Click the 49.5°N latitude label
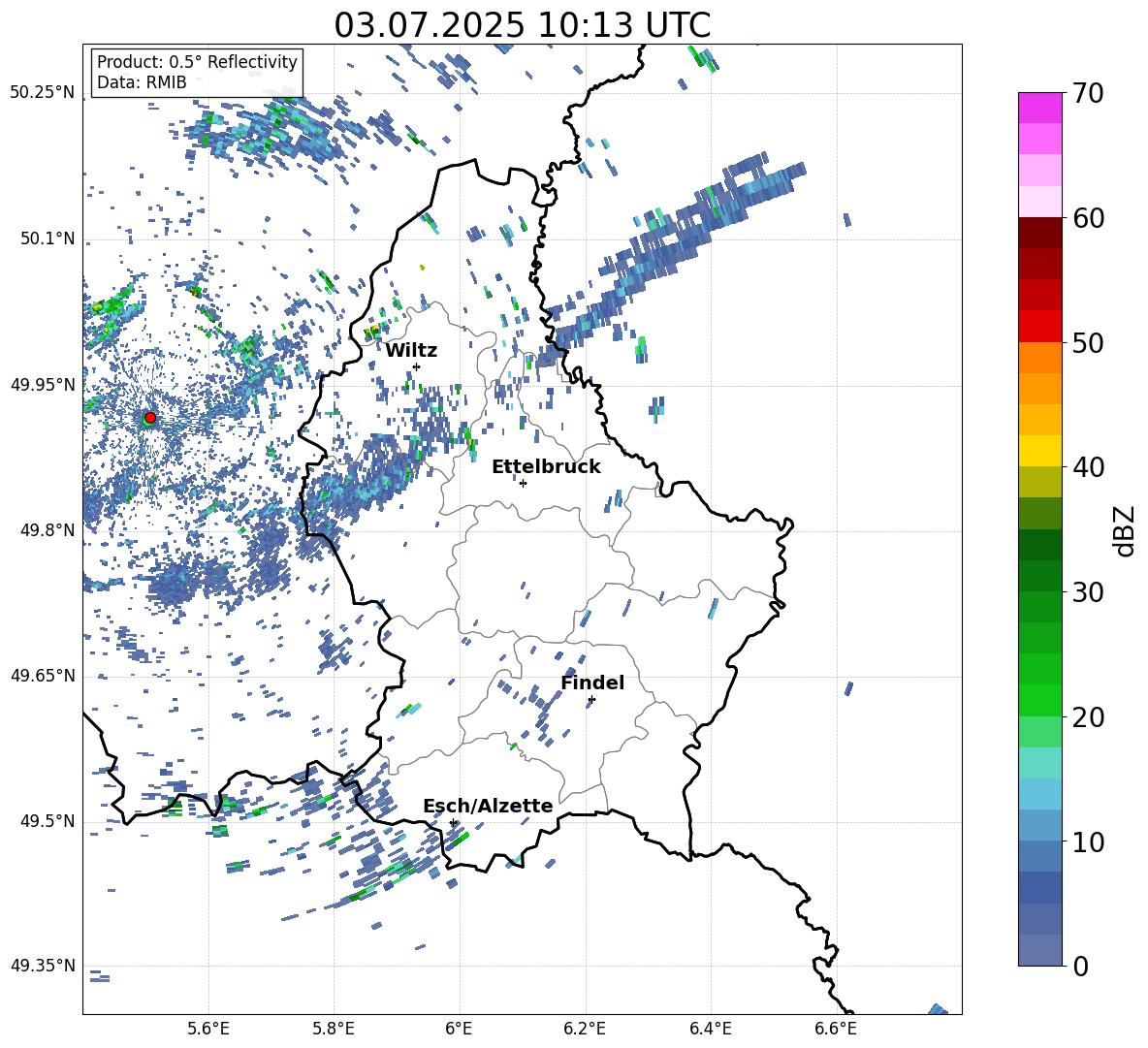Screen dimensions: 1148x1048 click(x=48, y=821)
